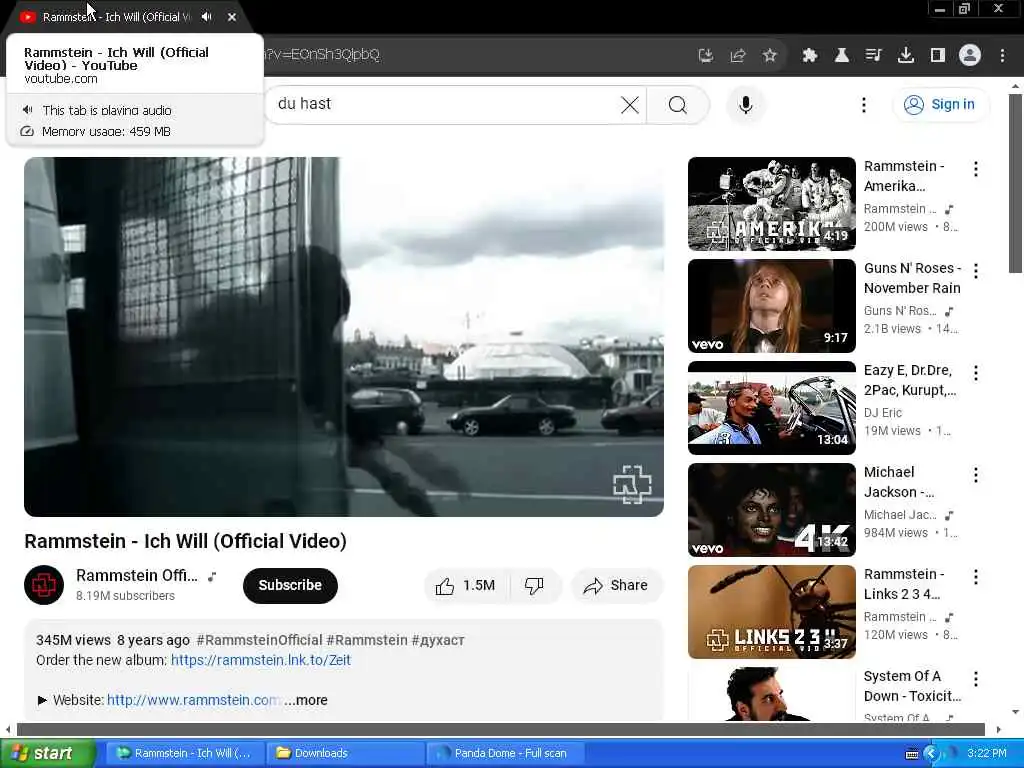Click the Ich Will video player
Image resolution: width=1024 pixels, height=768 pixels.
[x=344, y=336]
